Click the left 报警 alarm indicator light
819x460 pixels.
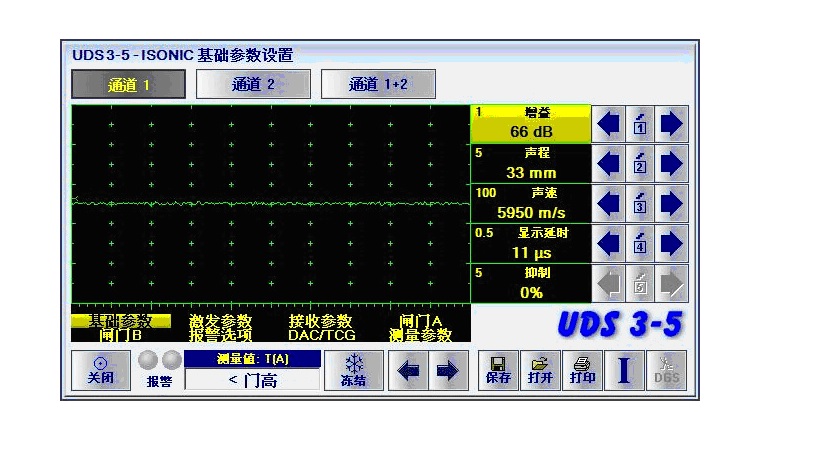pos(148,360)
